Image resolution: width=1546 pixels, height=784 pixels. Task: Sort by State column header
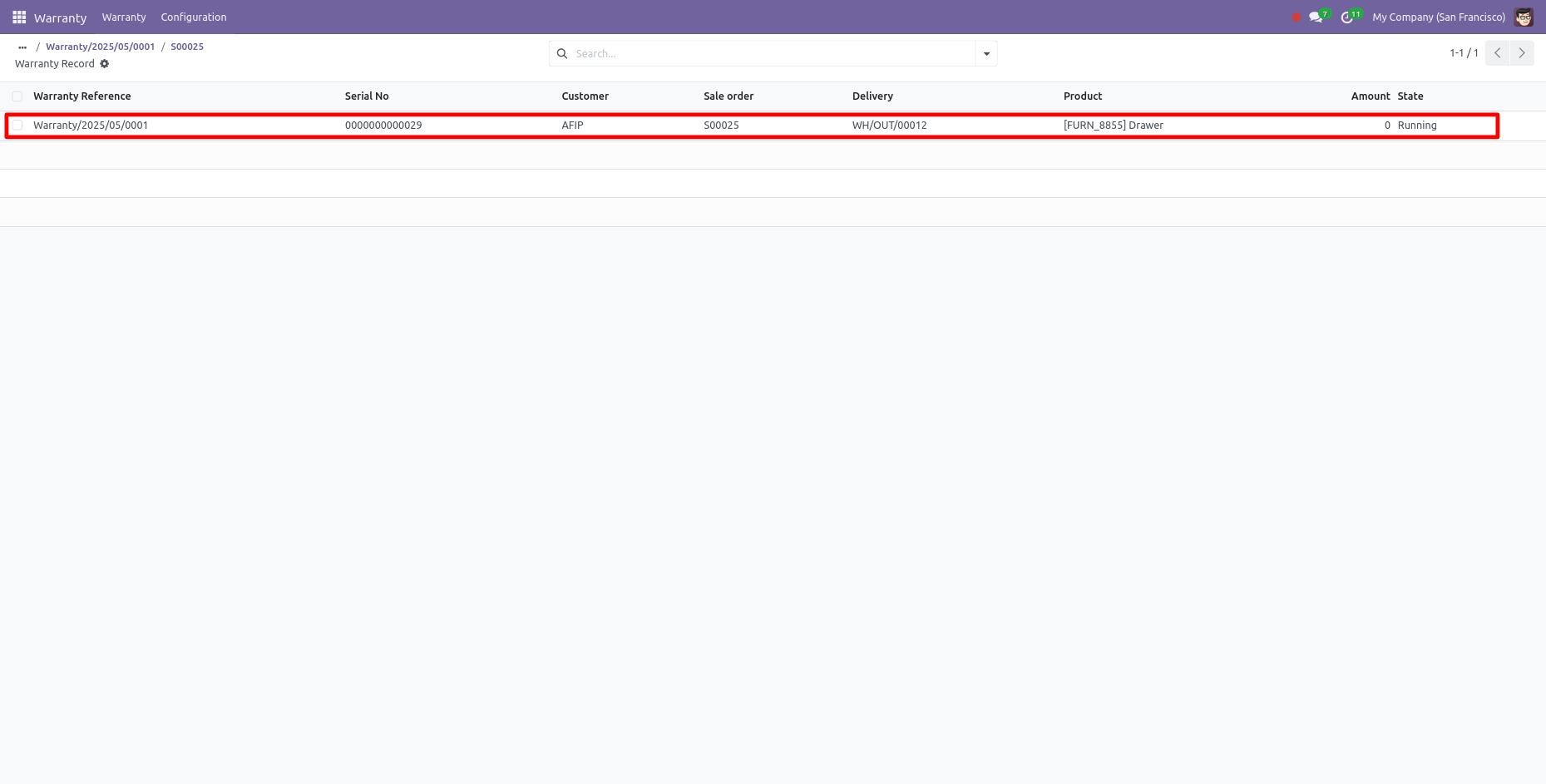coord(1410,96)
